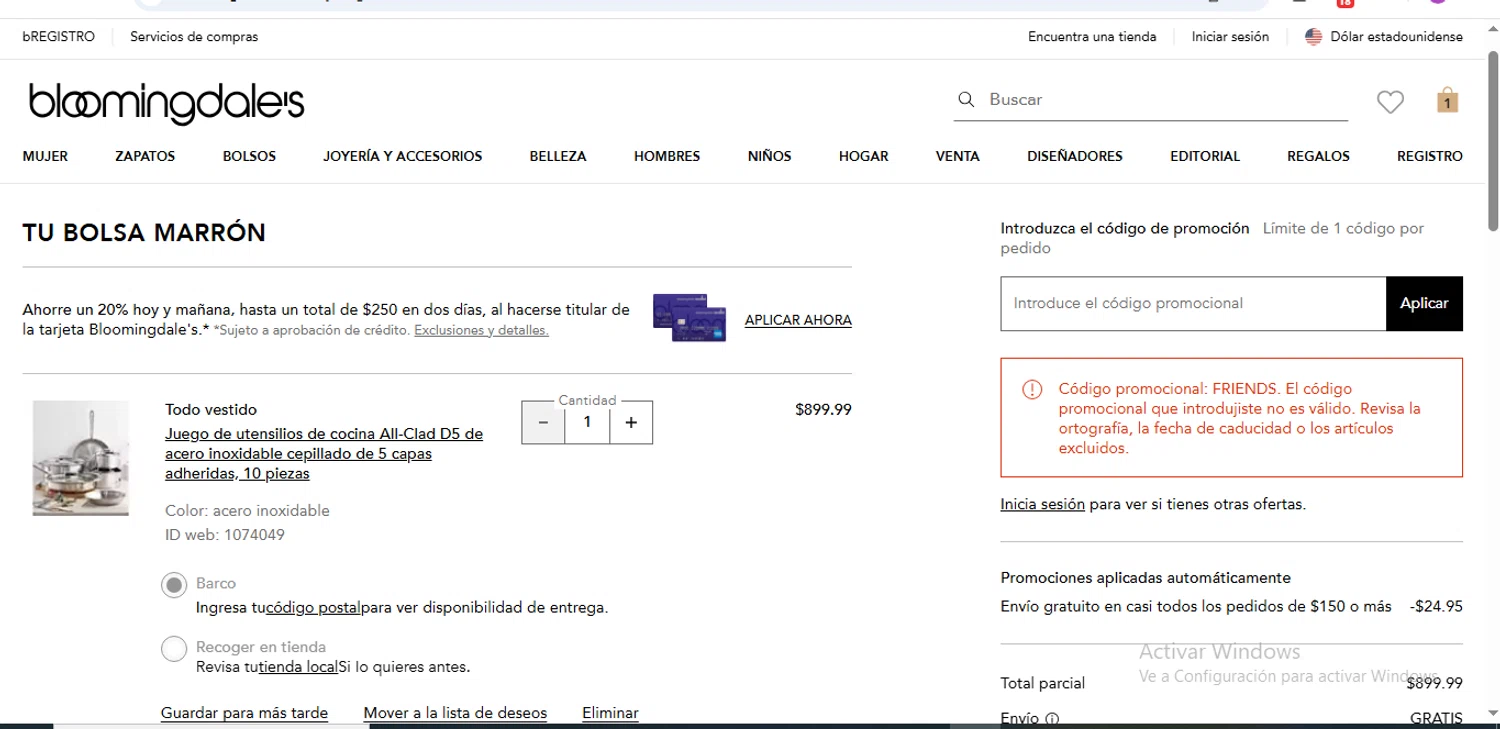1500x729 pixels.
Task: Open the VENTA menu
Action: coord(957,156)
